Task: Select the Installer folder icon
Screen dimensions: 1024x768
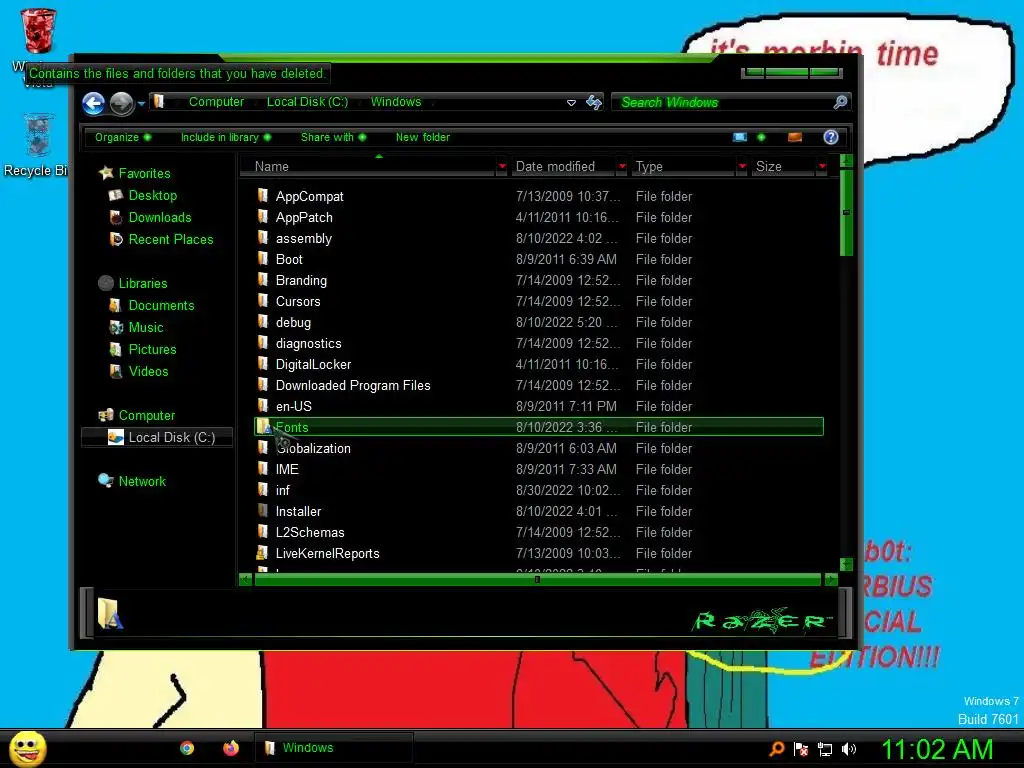Action: [263, 511]
